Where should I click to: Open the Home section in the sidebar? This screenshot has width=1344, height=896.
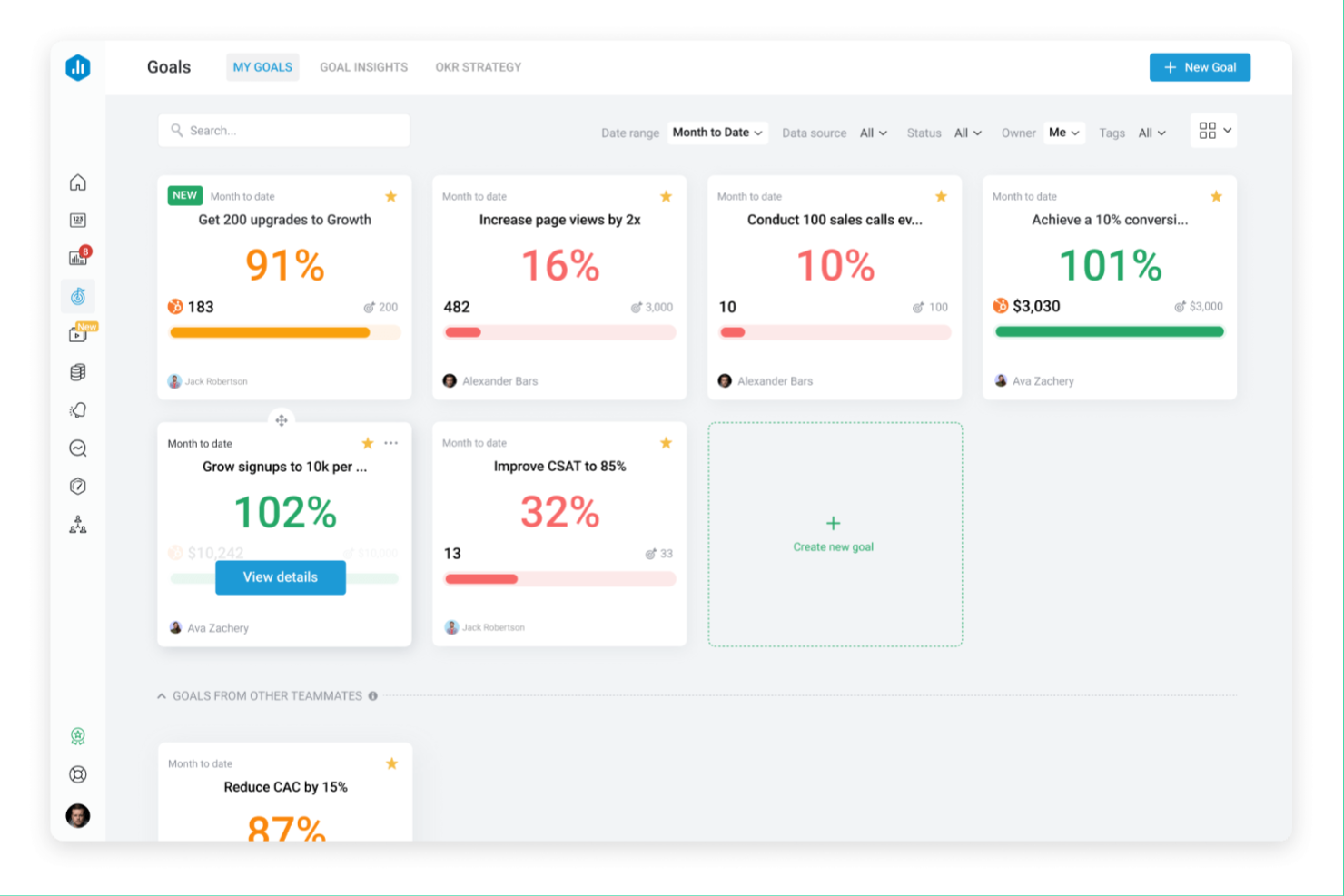tap(78, 182)
